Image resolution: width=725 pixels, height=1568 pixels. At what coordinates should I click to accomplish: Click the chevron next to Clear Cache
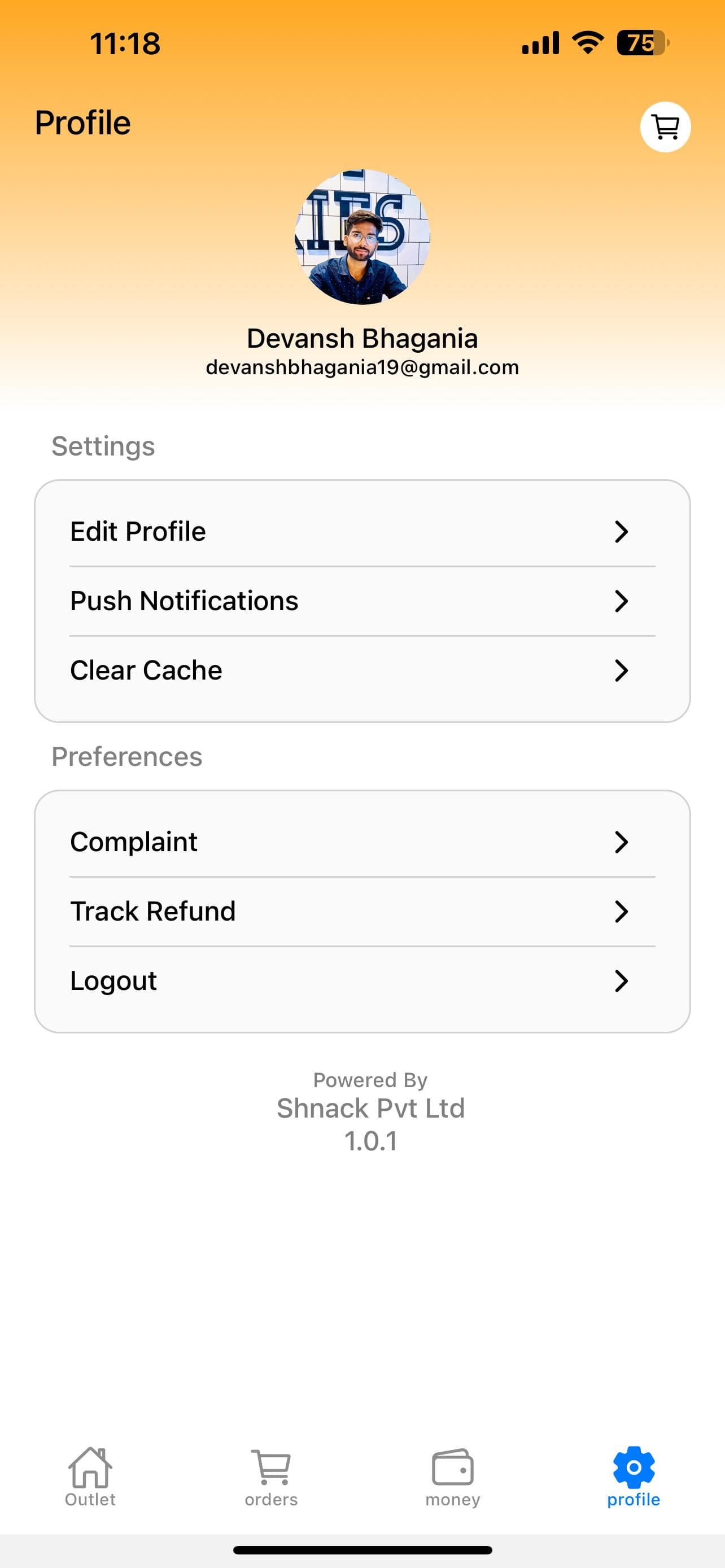click(621, 670)
